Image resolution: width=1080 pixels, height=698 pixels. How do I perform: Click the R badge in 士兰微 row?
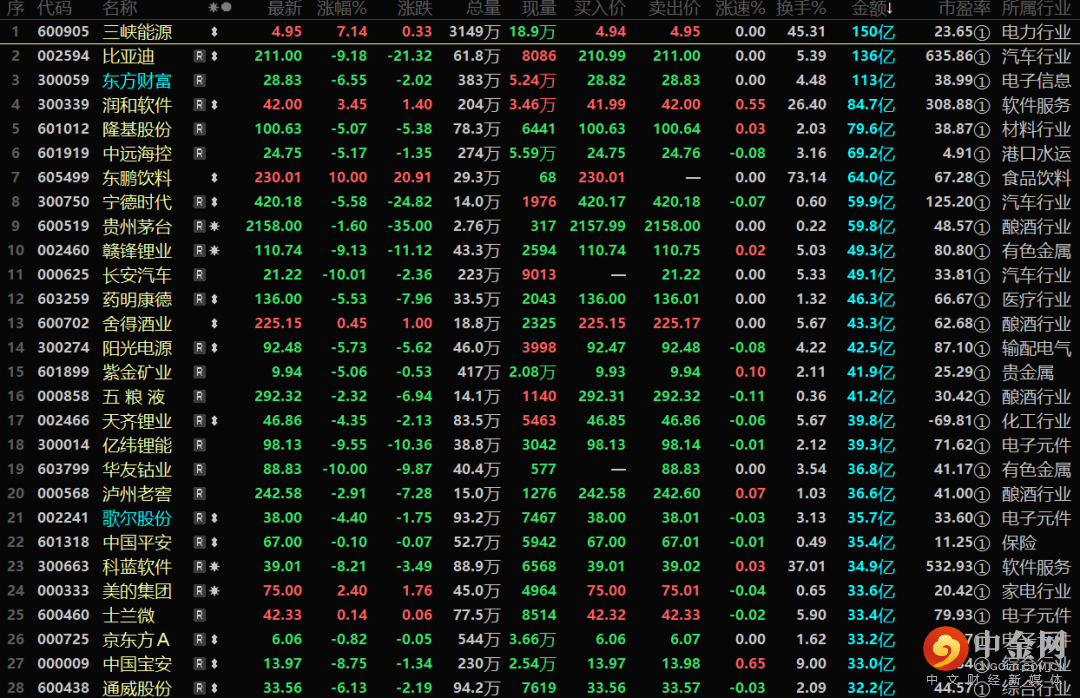tap(199, 615)
